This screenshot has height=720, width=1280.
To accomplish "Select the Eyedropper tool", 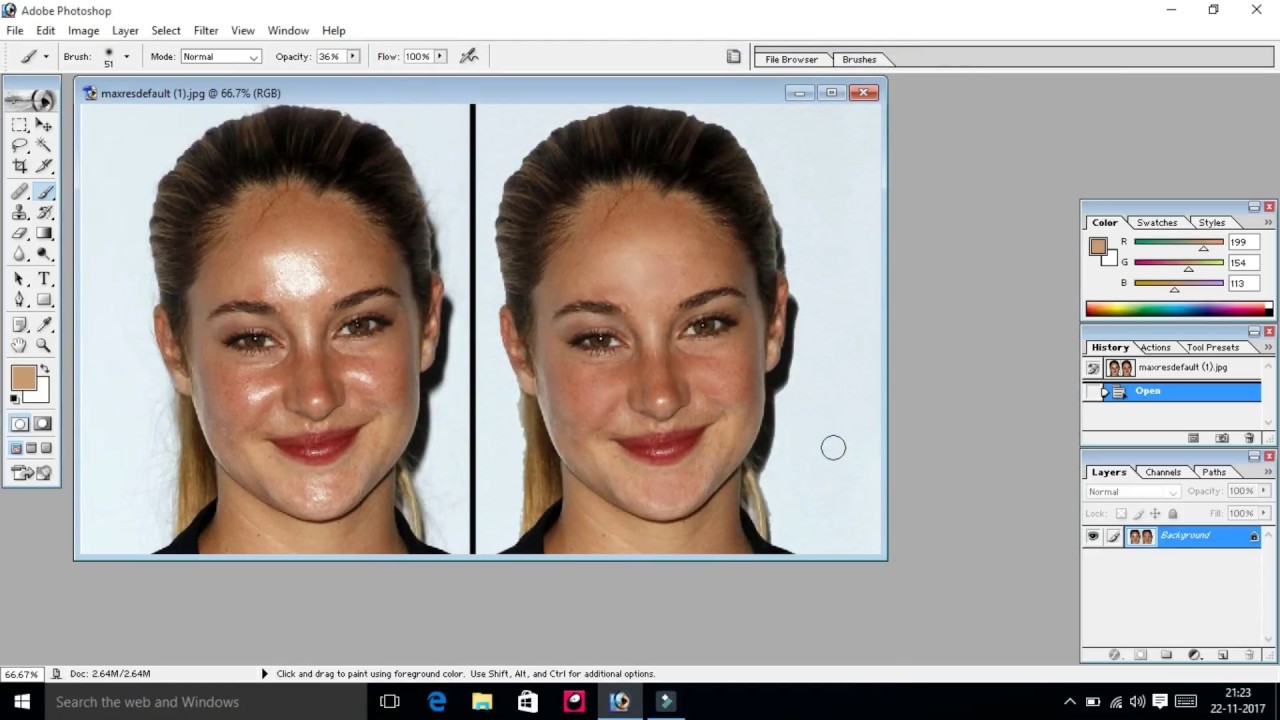I will [x=44, y=324].
